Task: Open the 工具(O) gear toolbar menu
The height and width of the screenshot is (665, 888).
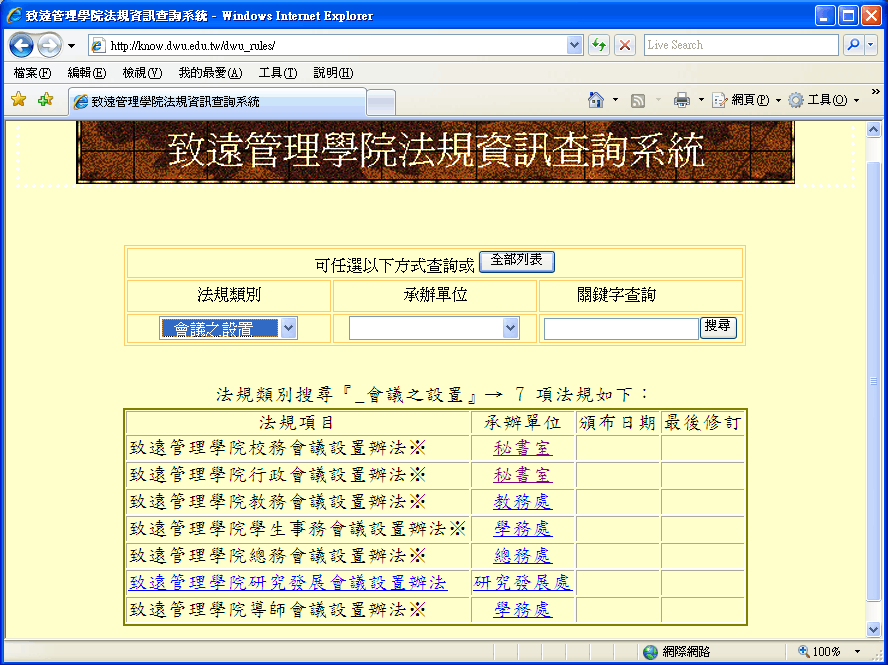Action: click(823, 100)
